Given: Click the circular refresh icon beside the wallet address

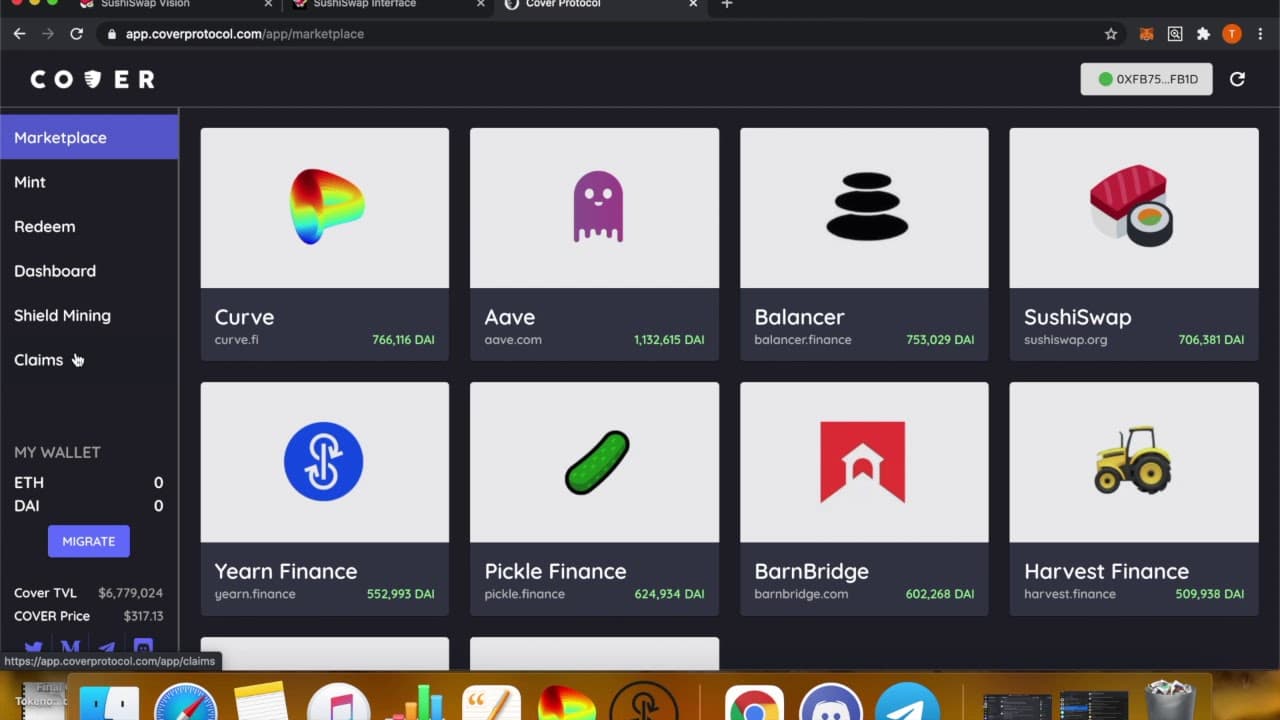Looking at the screenshot, I should coord(1237,79).
